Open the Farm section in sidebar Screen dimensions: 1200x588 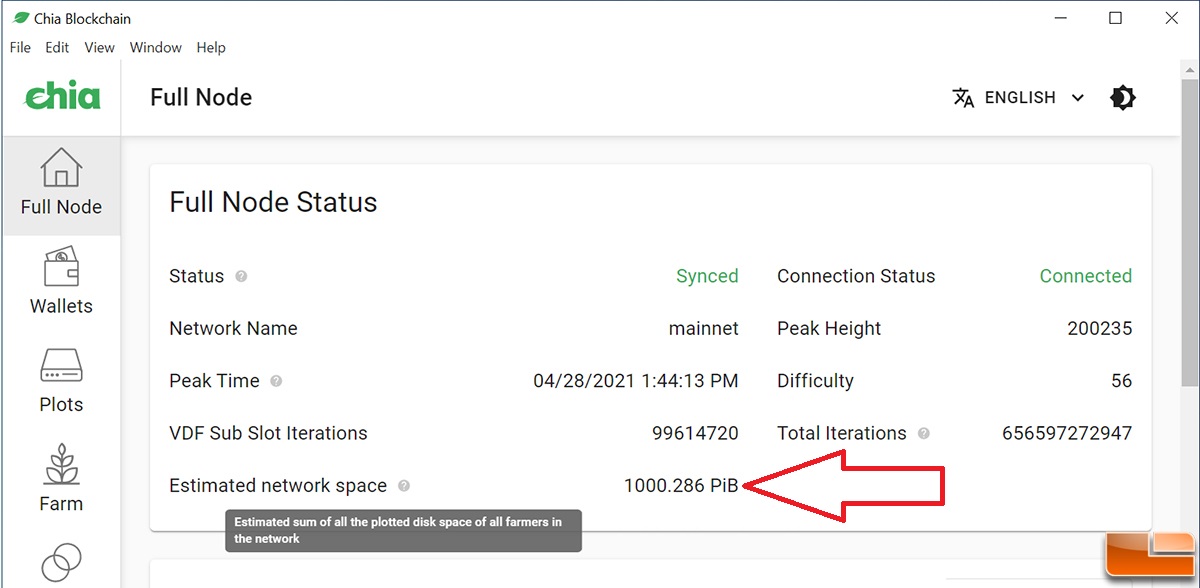pyautogui.click(x=61, y=480)
